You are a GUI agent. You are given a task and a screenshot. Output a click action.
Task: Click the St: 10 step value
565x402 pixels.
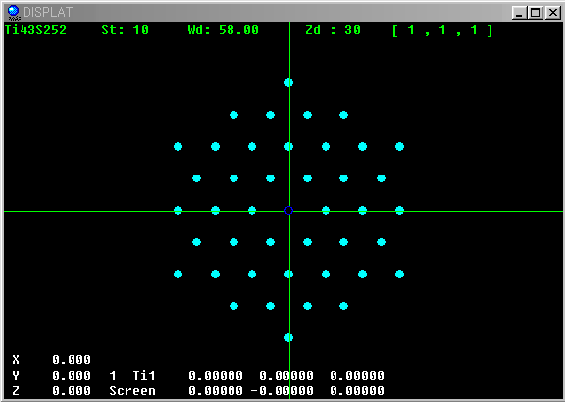coord(125,30)
